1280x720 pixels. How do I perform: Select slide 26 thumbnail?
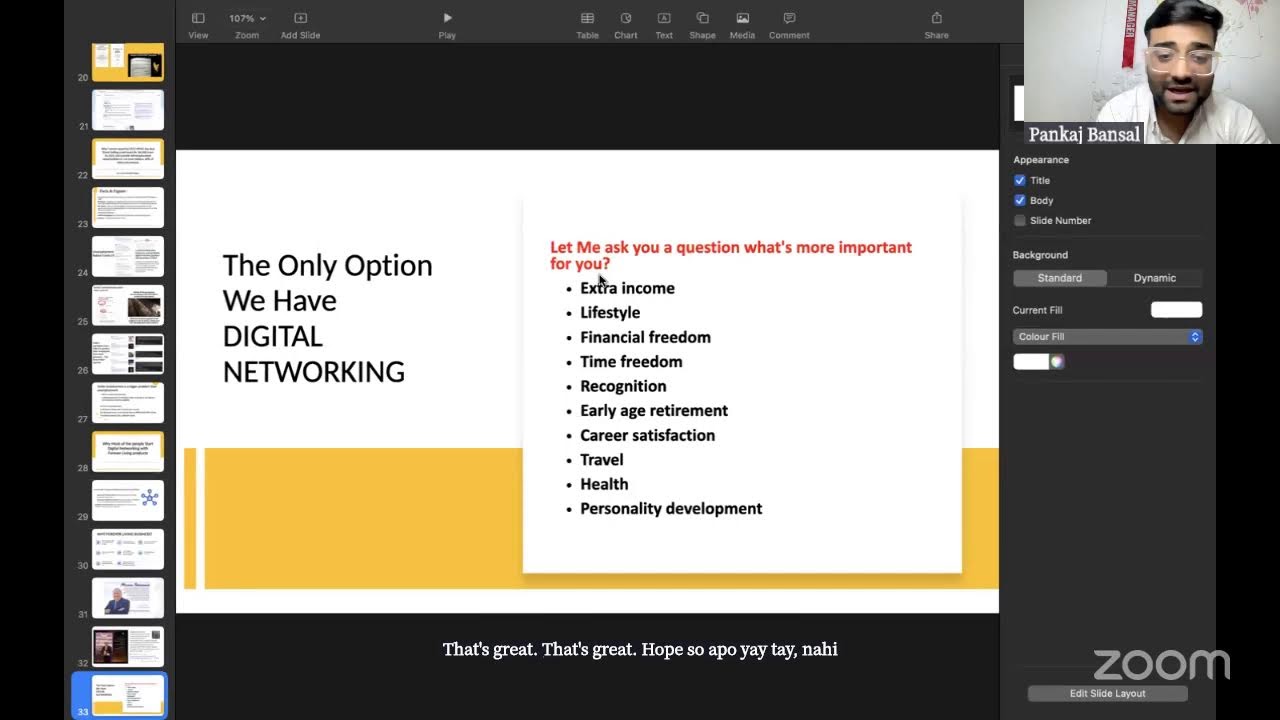coord(128,354)
